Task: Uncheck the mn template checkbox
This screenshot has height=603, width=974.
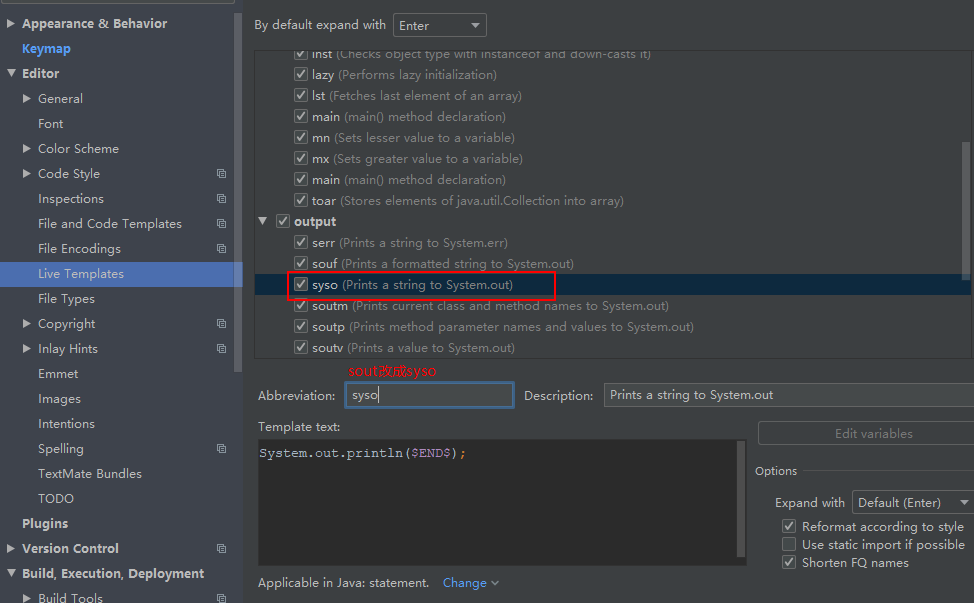Action: click(x=301, y=137)
